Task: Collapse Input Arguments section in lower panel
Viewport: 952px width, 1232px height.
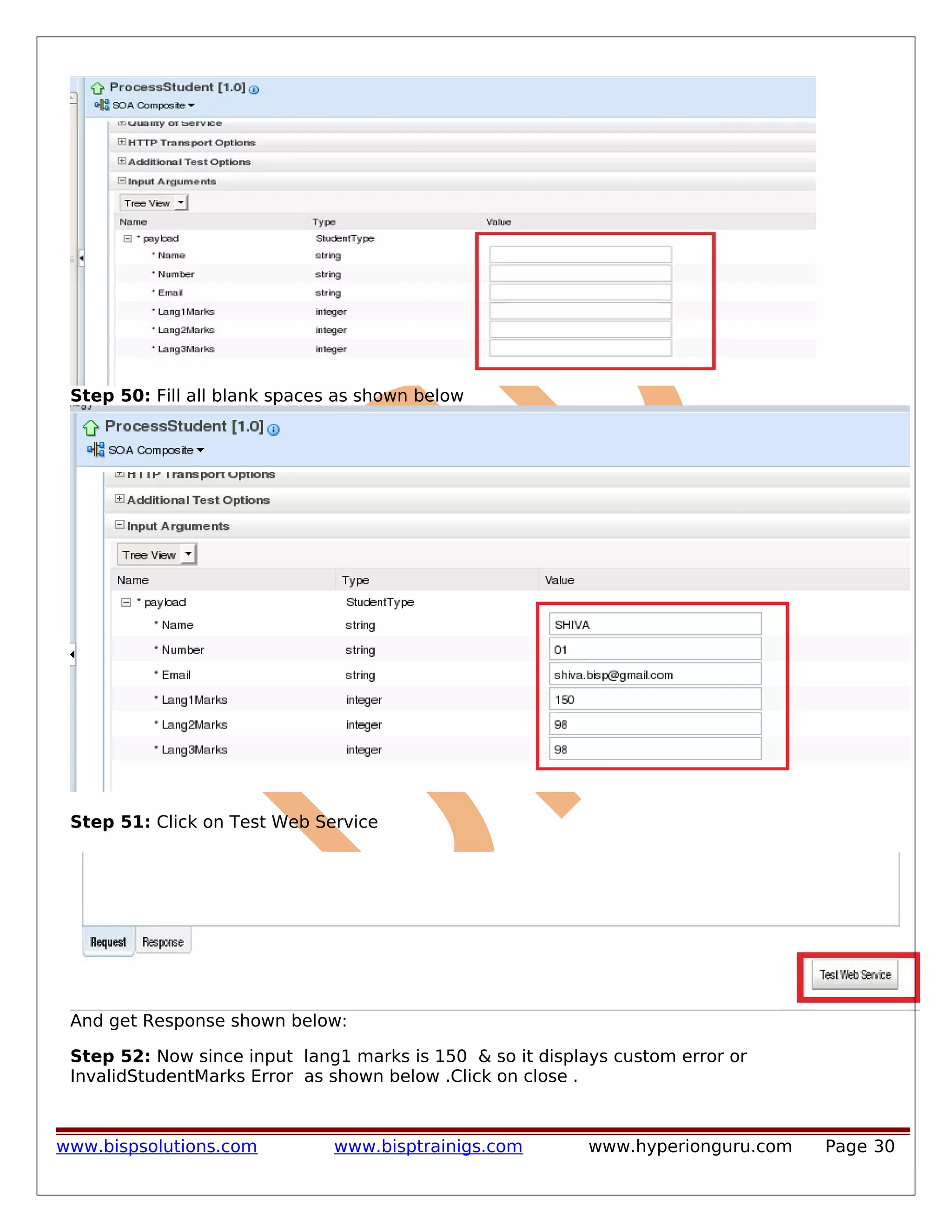Action: coord(119,524)
